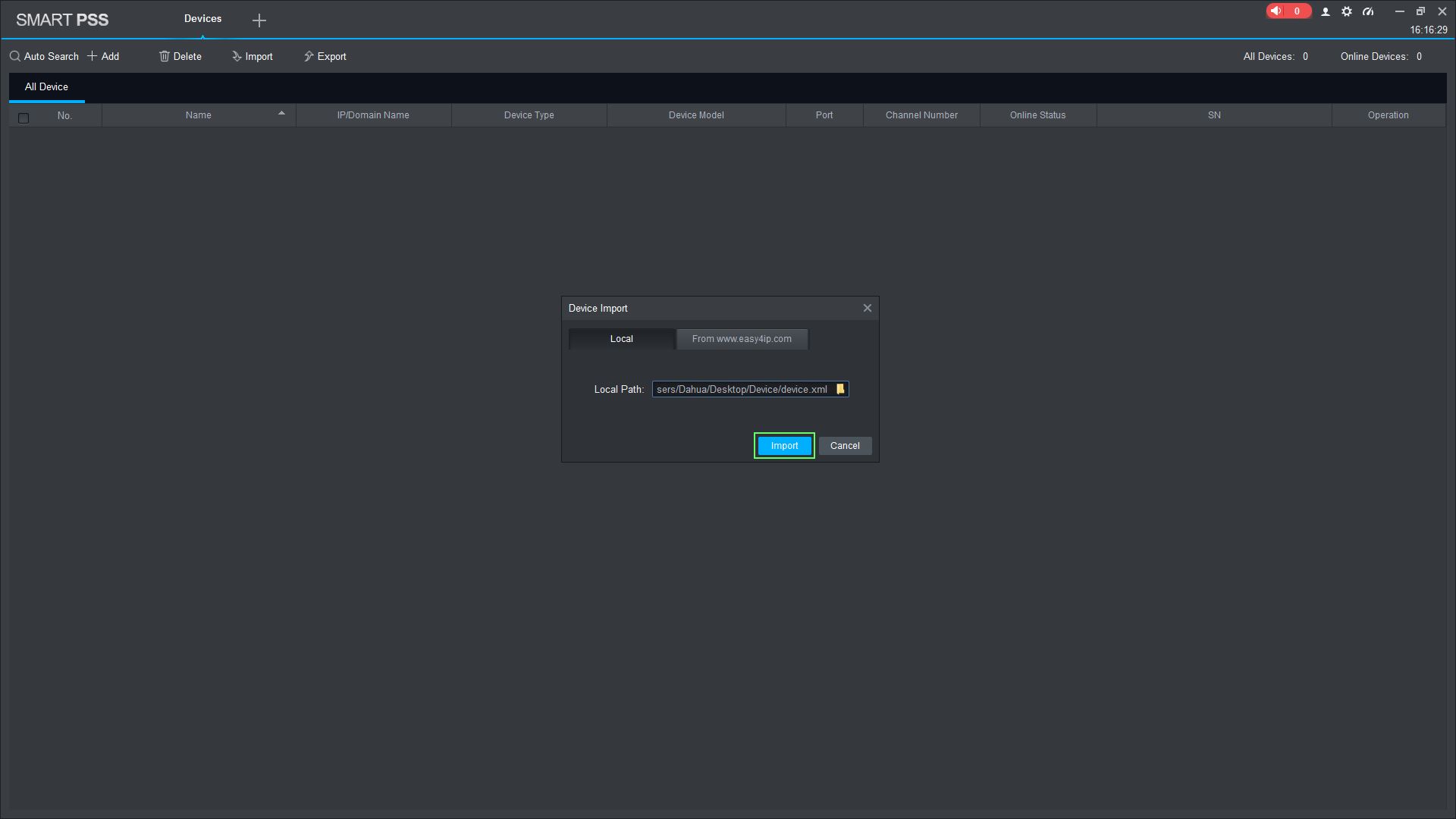This screenshot has width=1456, height=819.
Task: Click the Export toolbar icon
Action: (x=309, y=57)
